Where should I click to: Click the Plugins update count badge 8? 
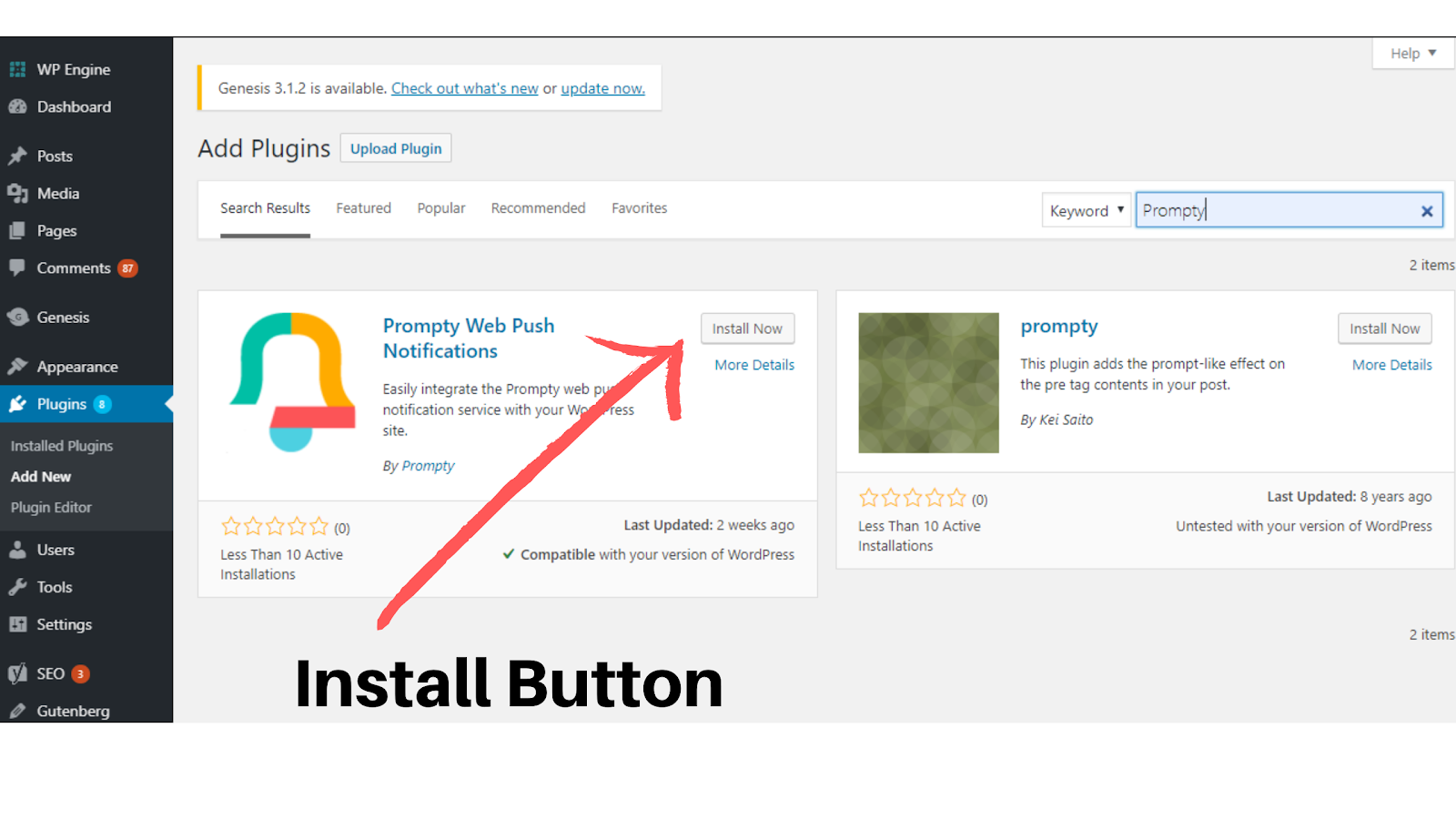[102, 404]
